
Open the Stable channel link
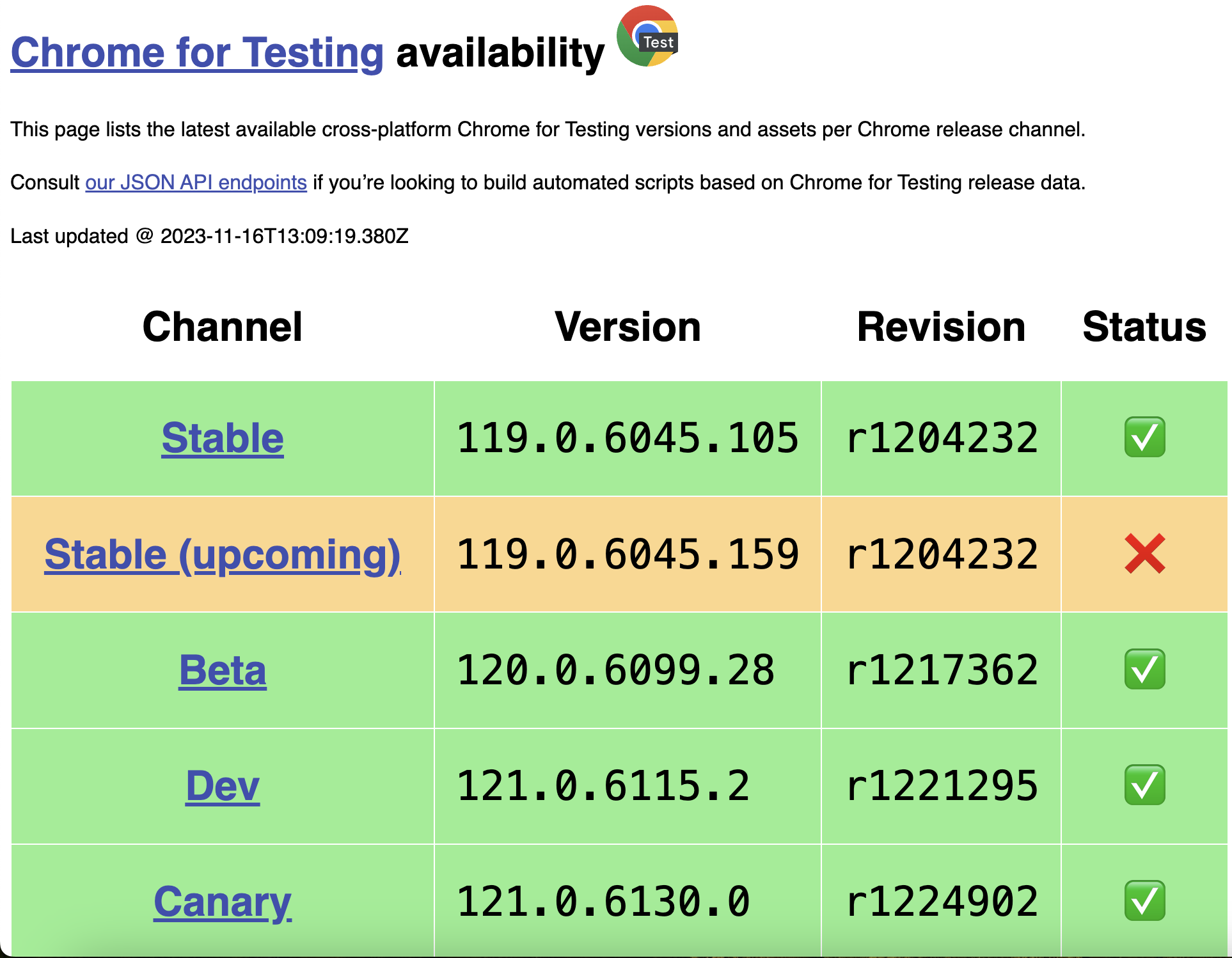[x=222, y=439]
